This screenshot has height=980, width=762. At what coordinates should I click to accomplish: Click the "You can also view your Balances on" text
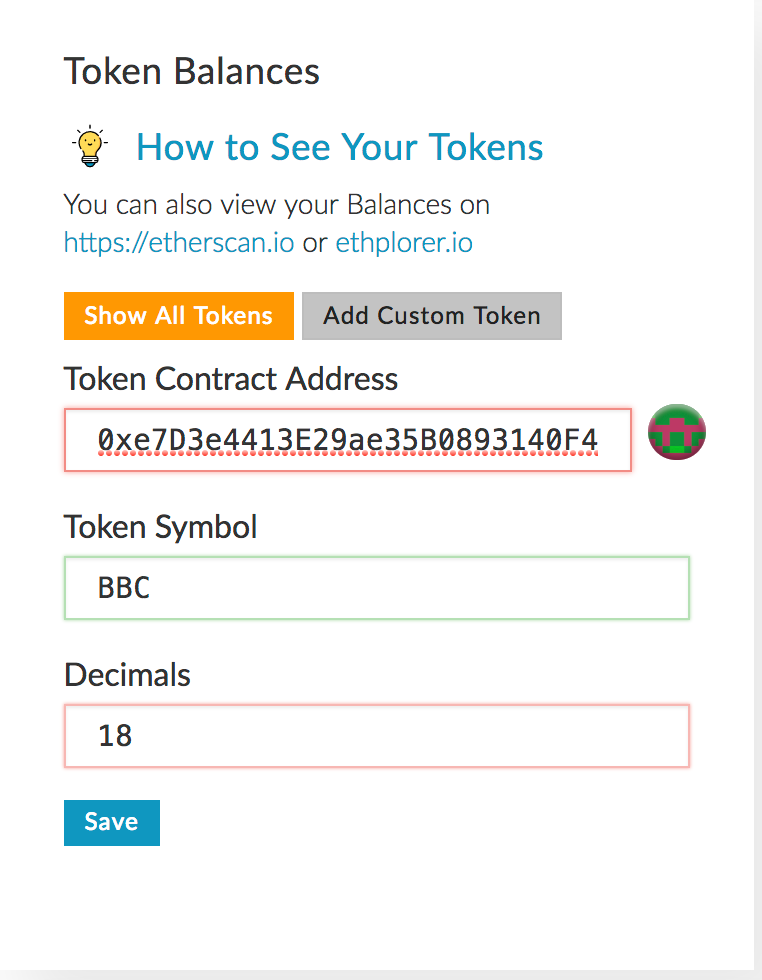coord(277,206)
